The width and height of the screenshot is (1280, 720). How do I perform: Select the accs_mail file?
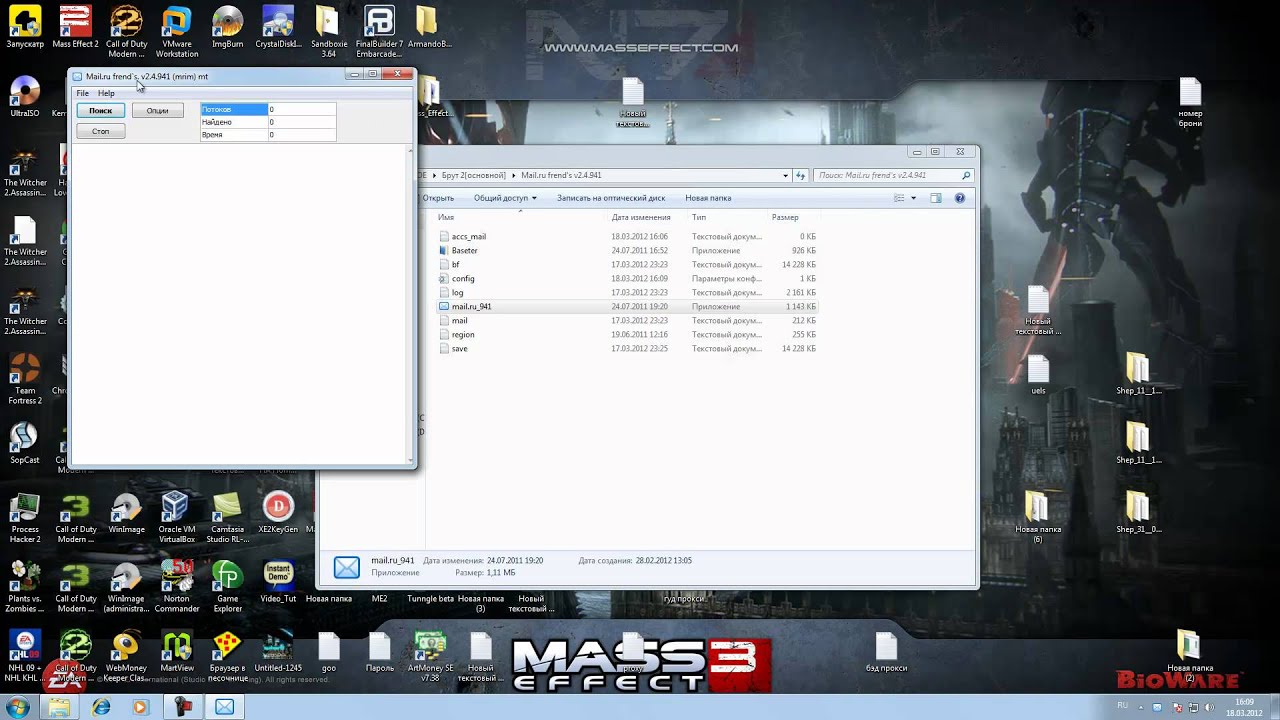pyautogui.click(x=628, y=237)
